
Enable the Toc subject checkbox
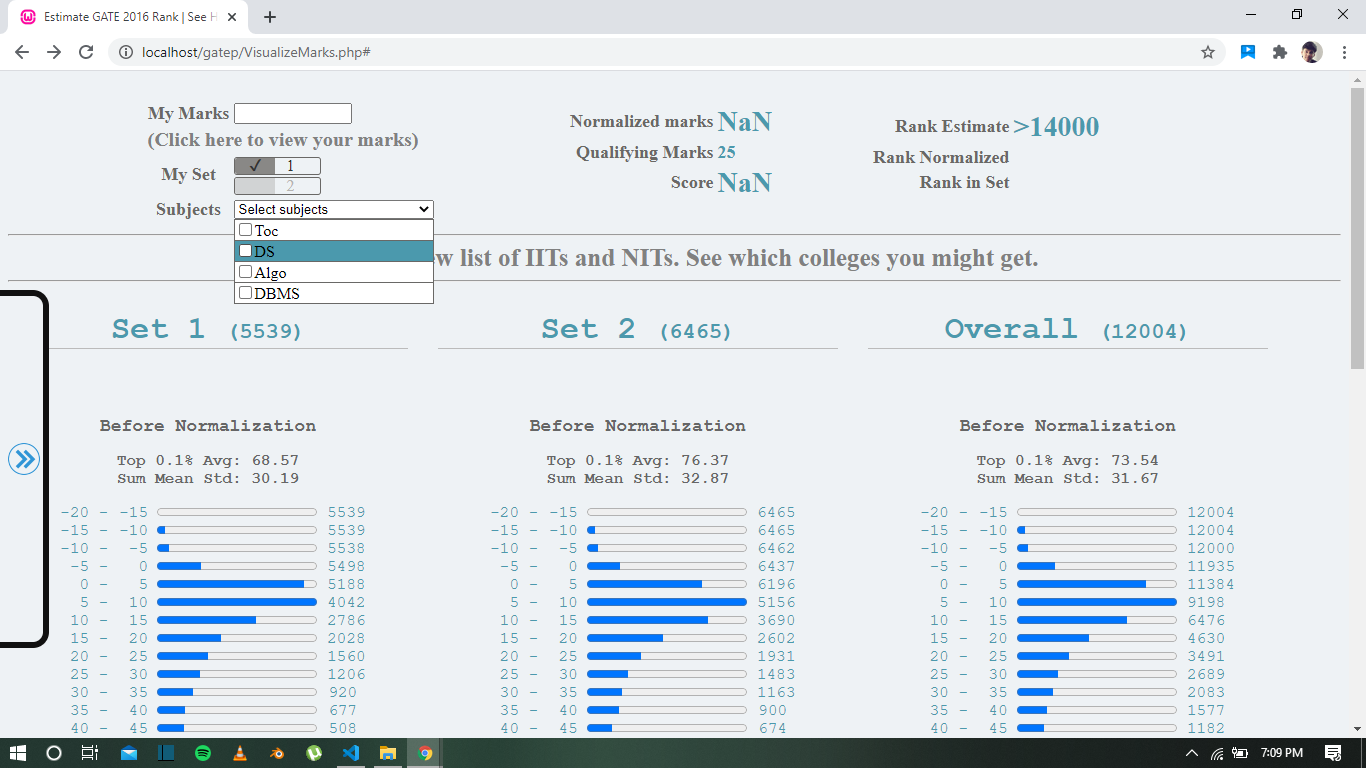[x=245, y=230]
